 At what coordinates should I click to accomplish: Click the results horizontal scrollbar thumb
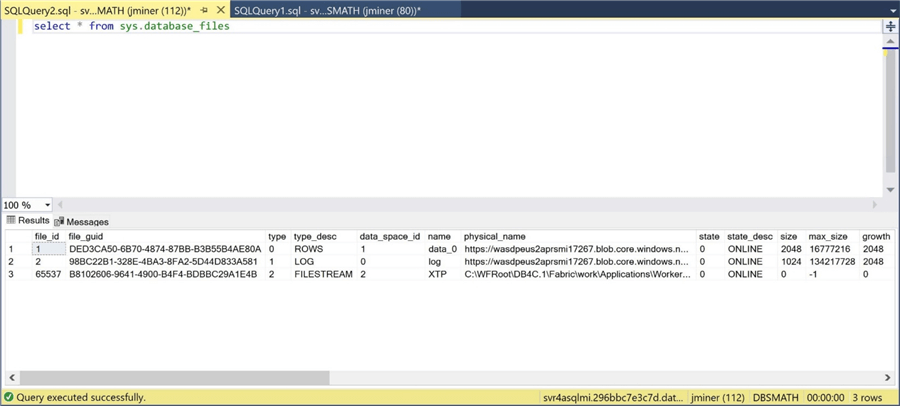click(x=174, y=377)
